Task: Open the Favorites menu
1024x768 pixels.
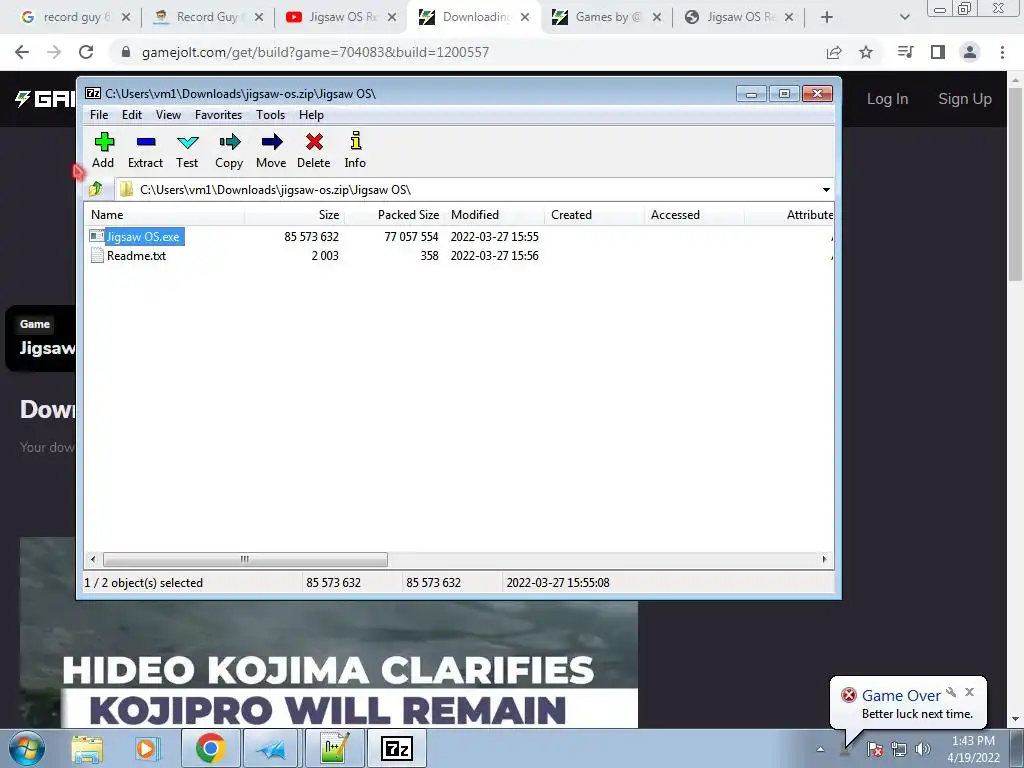Action: click(x=219, y=115)
